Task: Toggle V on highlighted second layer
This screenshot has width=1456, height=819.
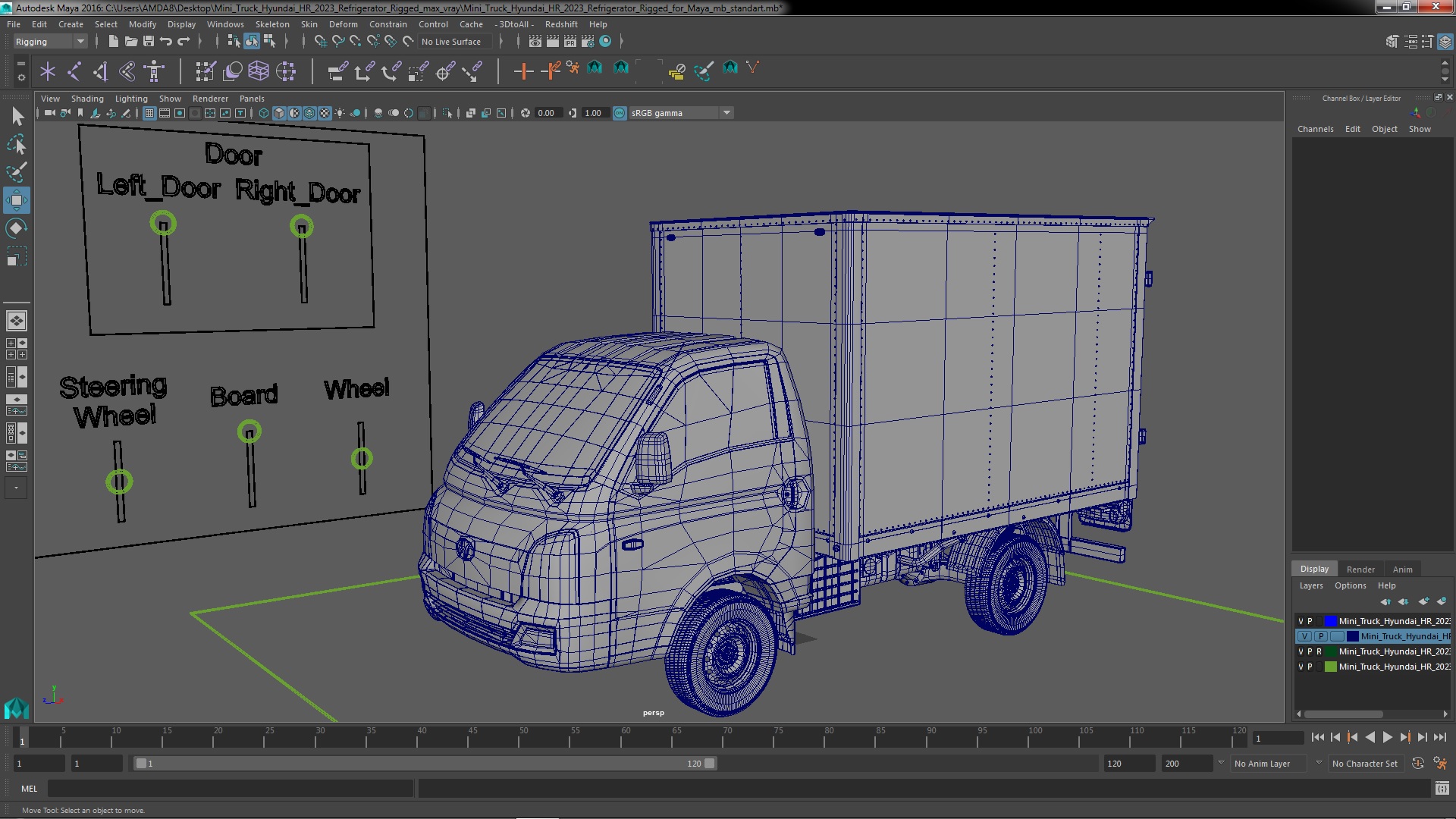Action: click(1304, 636)
